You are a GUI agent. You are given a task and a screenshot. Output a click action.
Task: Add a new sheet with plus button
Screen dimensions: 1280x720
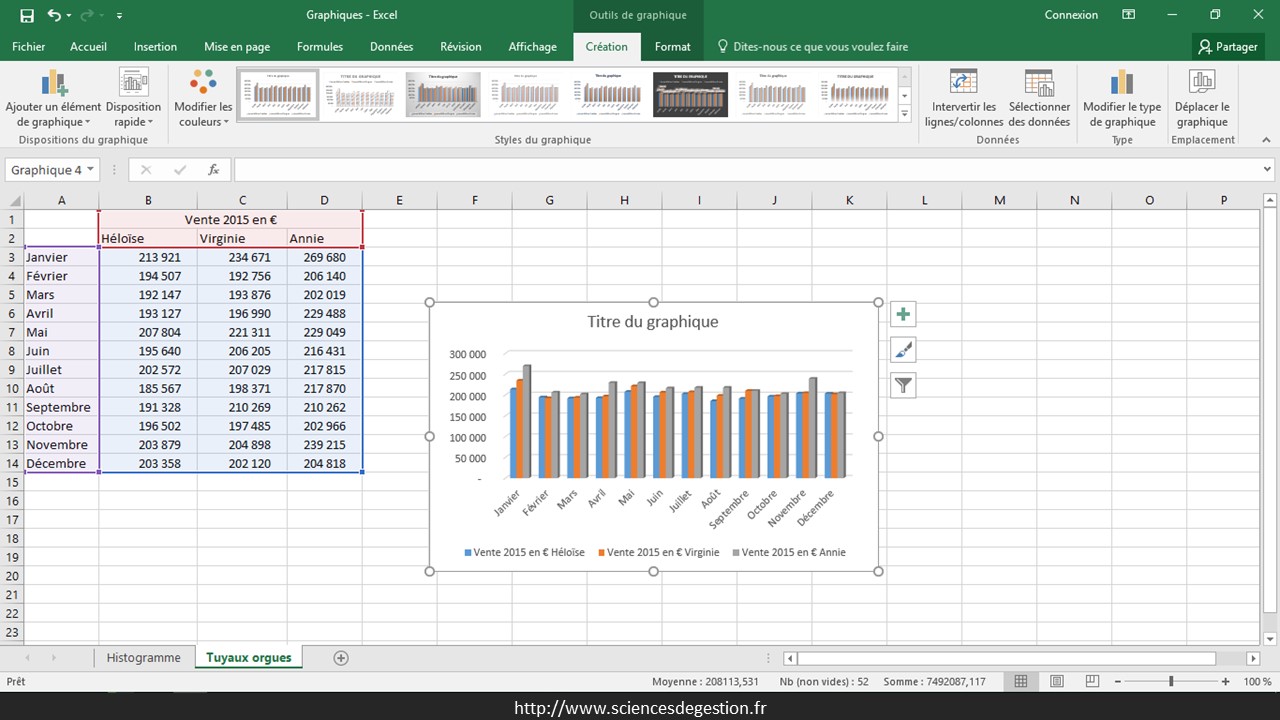341,658
